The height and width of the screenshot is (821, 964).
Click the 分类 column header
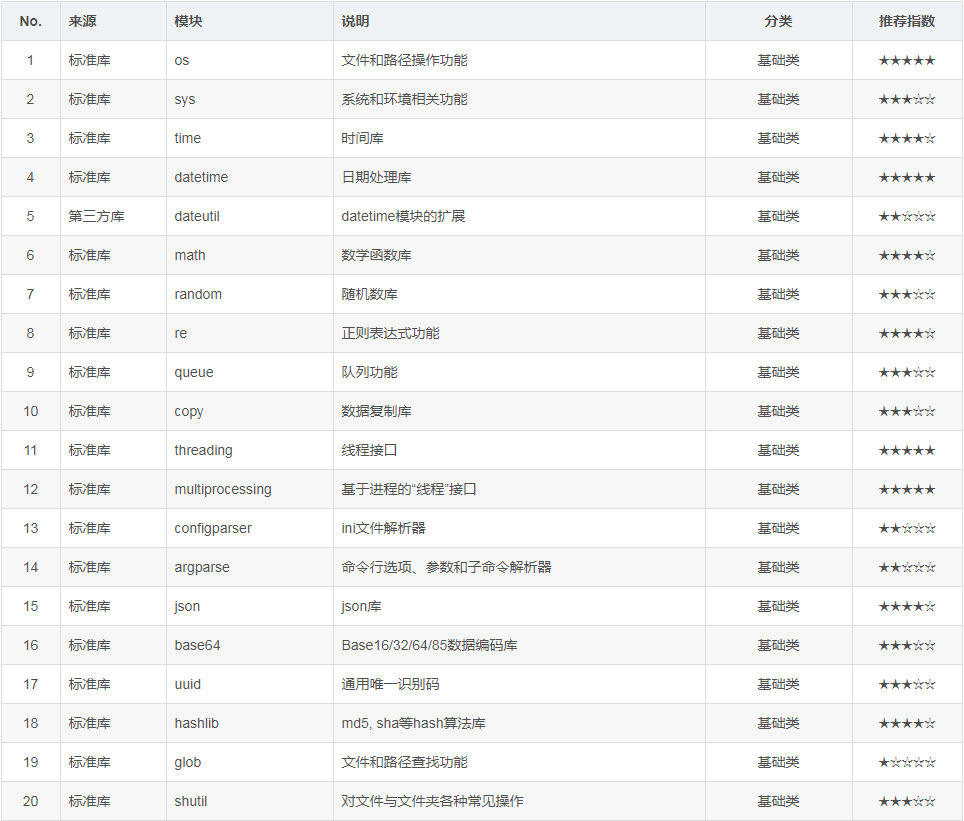[778, 21]
